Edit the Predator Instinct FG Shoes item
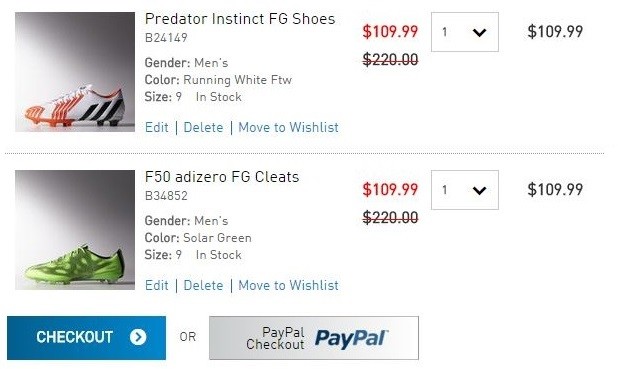 point(156,127)
